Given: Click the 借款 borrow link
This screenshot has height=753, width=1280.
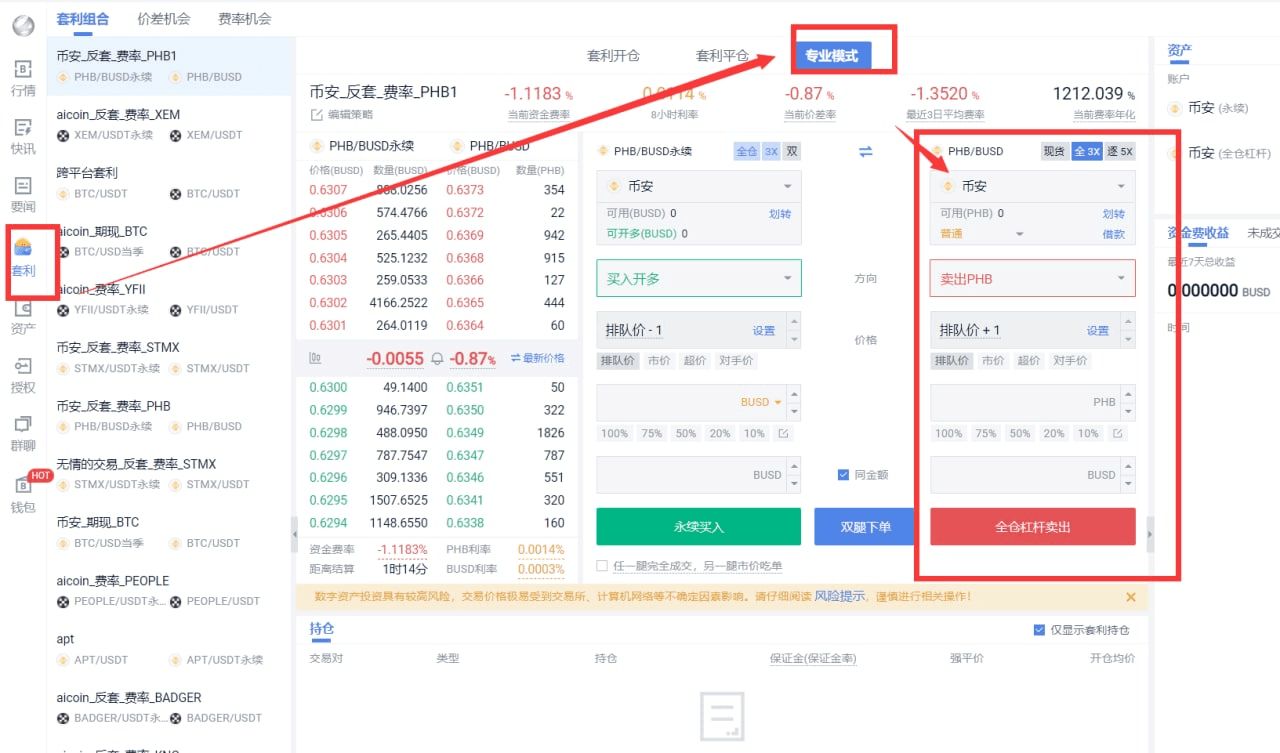Looking at the screenshot, I should pos(1114,234).
